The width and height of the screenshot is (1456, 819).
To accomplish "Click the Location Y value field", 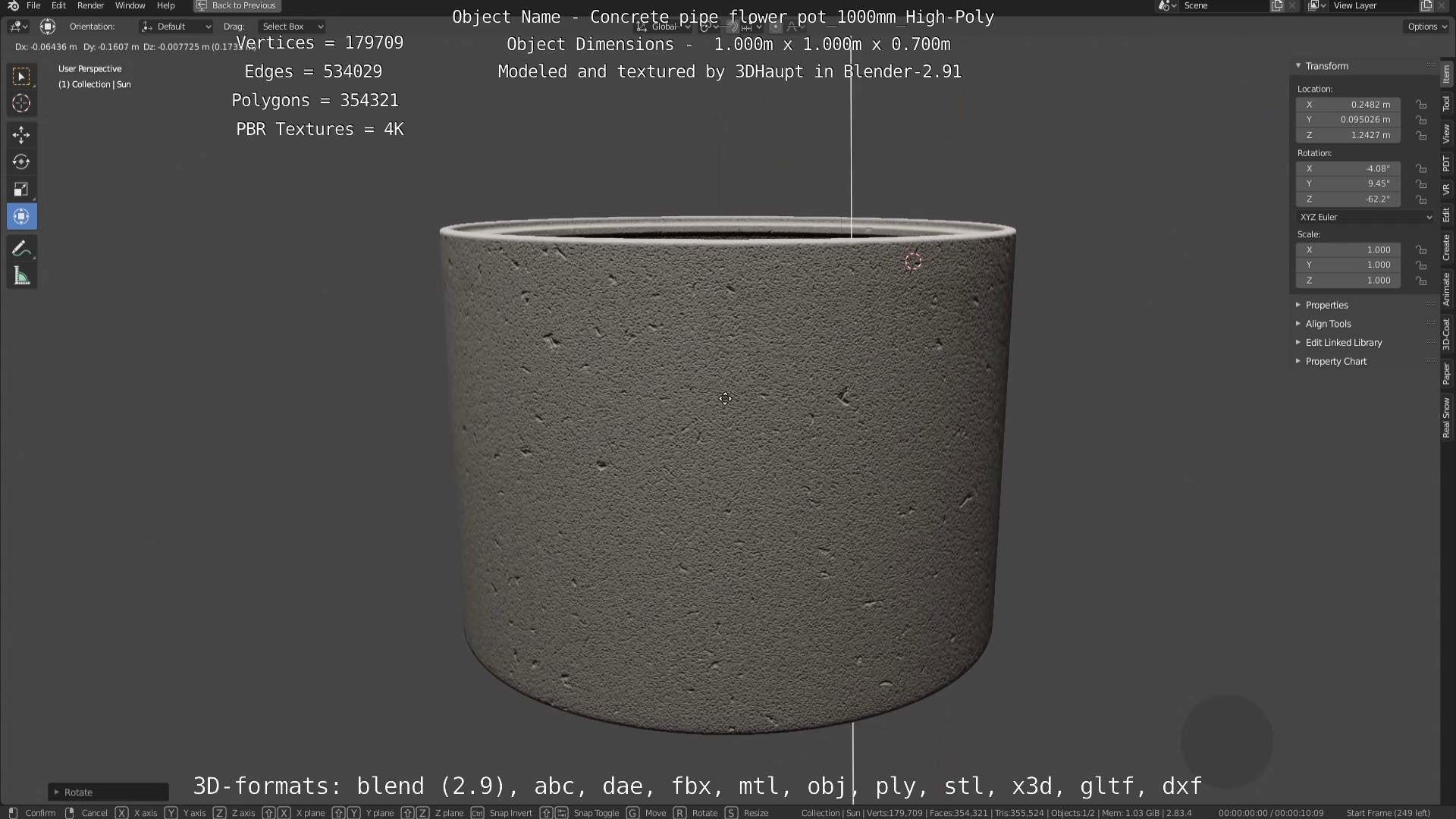I will [1348, 120].
